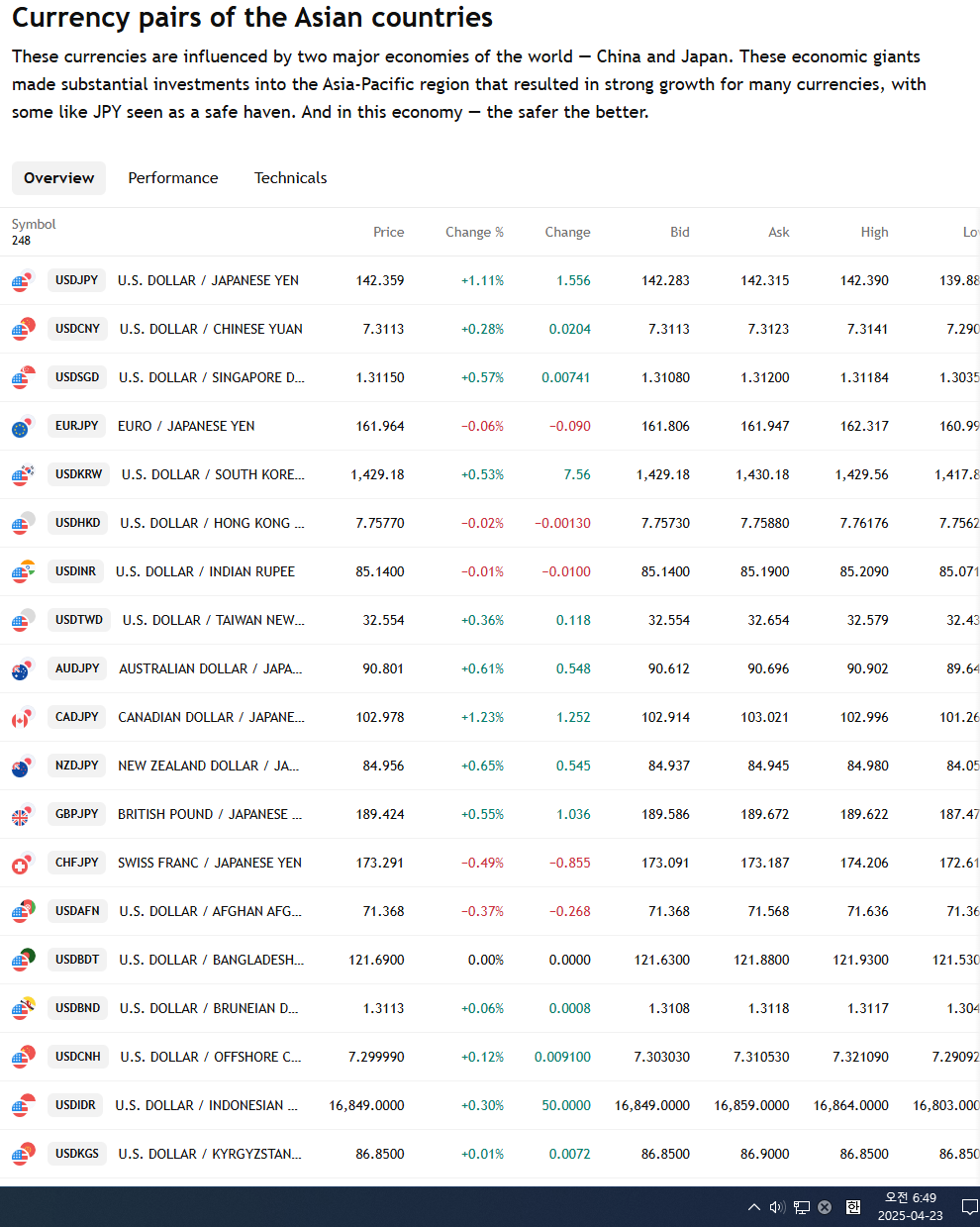Click NEW ZEALAND DOLLAR / JA... description

click(208, 766)
